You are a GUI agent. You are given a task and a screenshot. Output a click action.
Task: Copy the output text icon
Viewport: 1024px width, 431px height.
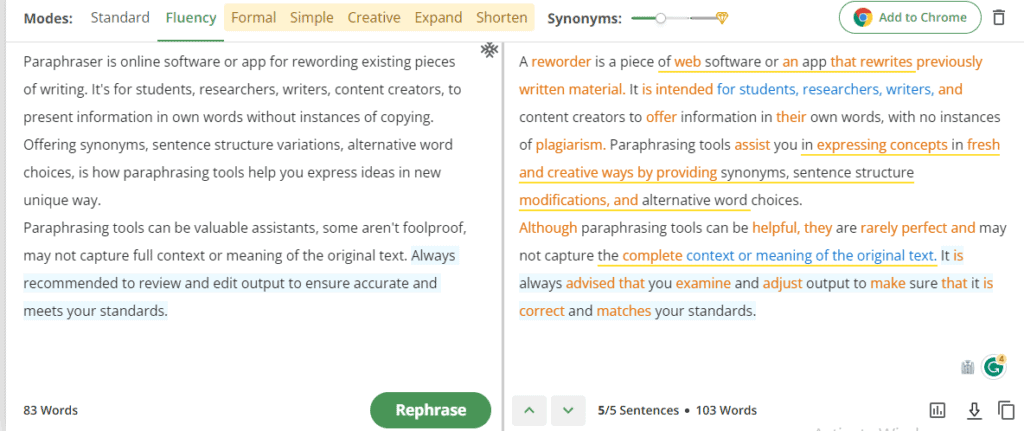pyautogui.click(x=1006, y=410)
